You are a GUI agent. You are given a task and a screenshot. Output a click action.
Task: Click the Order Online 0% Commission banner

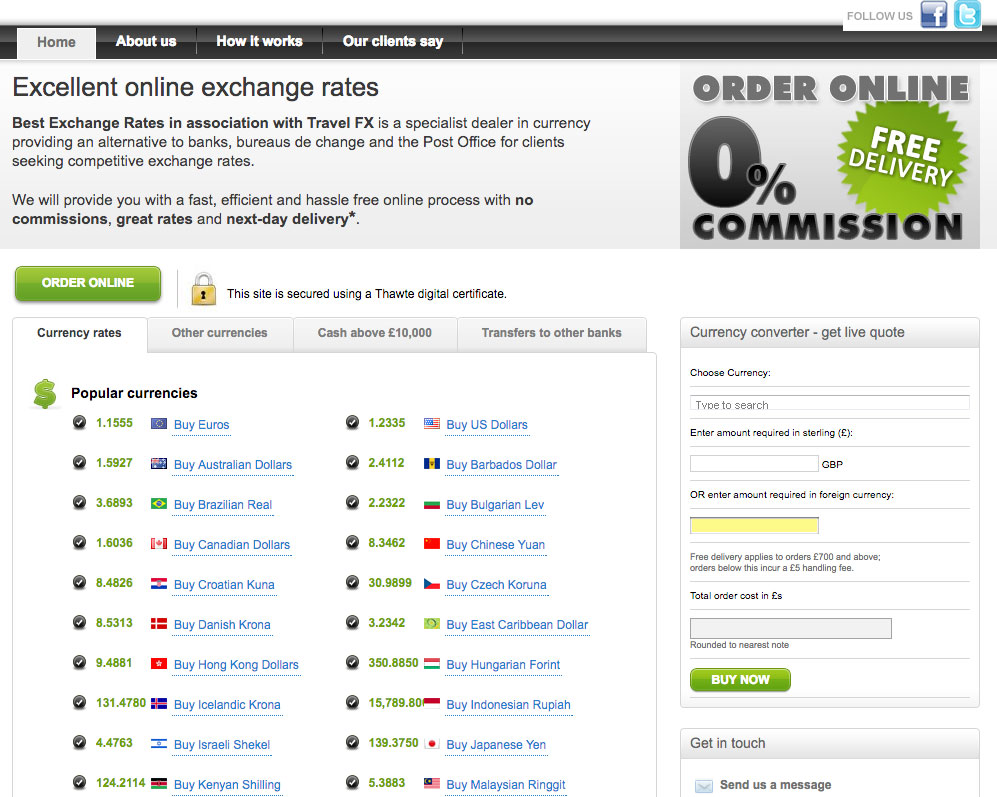click(x=830, y=155)
